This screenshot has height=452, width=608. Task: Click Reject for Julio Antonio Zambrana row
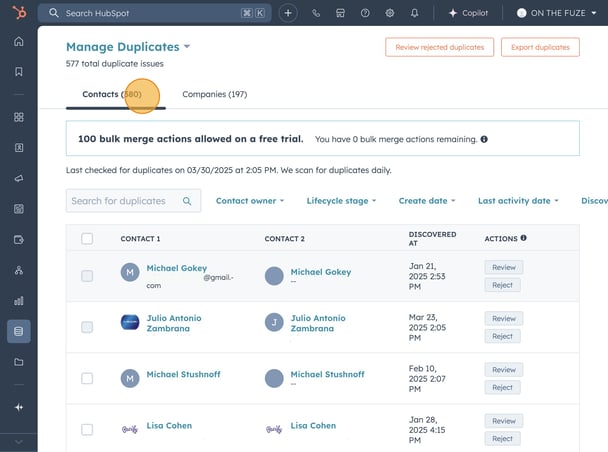[502, 336]
